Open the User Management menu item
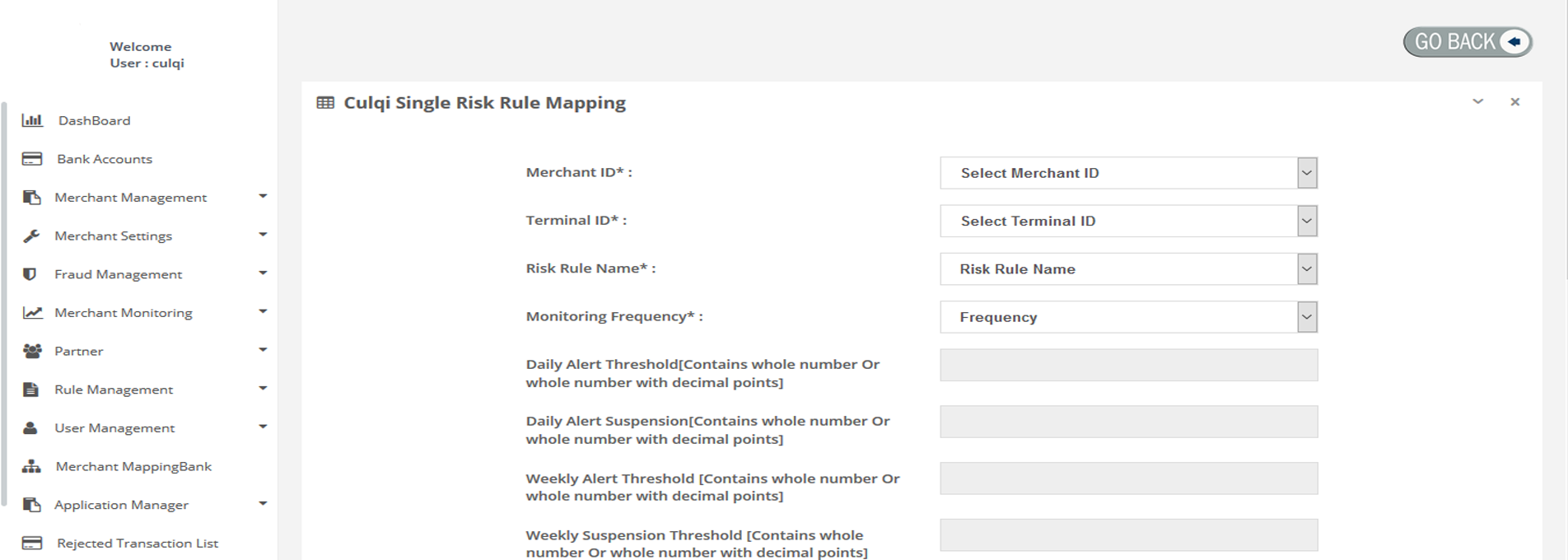The height and width of the screenshot is (560, 1568). coord(114,428)
